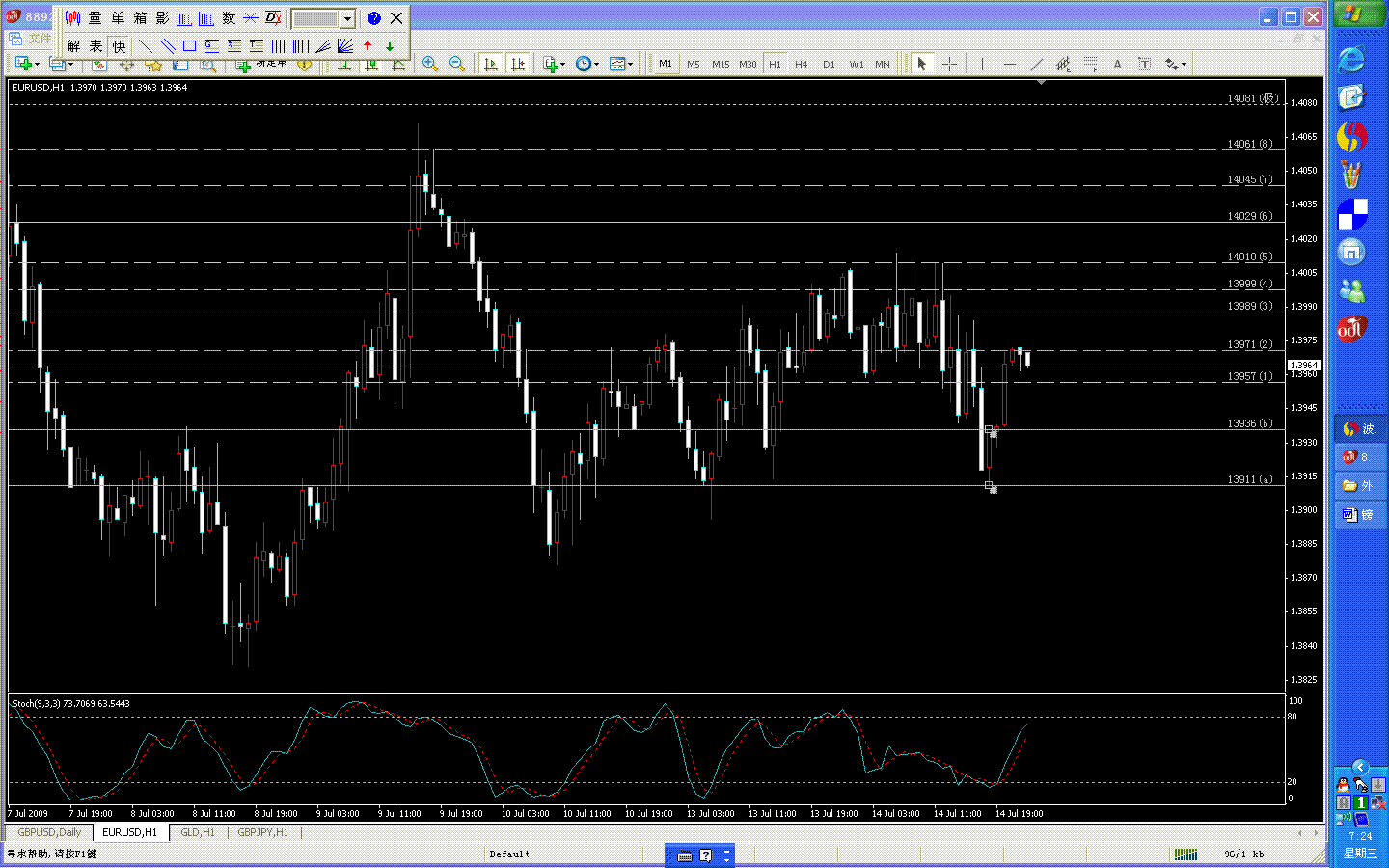Toggle the chart shift button
The width and height of the screenshot is (1389, 868).
[518, 64]
